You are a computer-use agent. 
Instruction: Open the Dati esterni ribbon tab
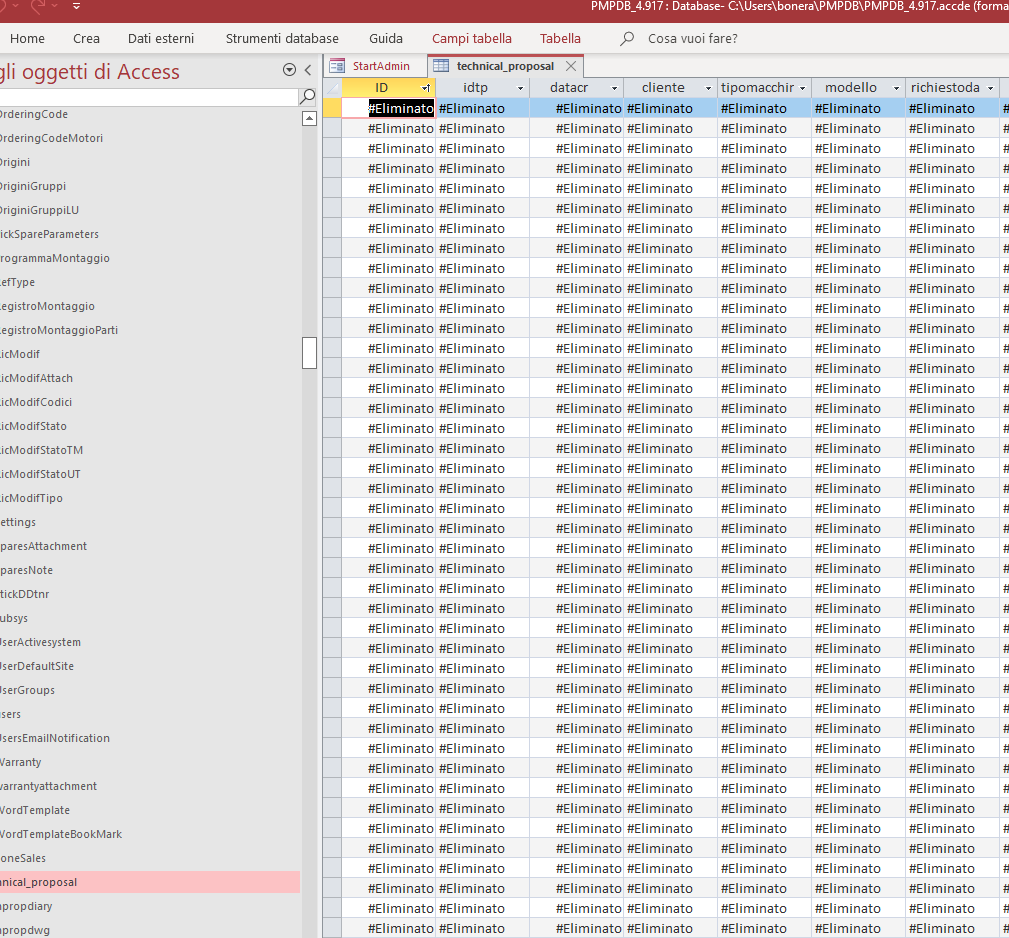pos(161,39)
